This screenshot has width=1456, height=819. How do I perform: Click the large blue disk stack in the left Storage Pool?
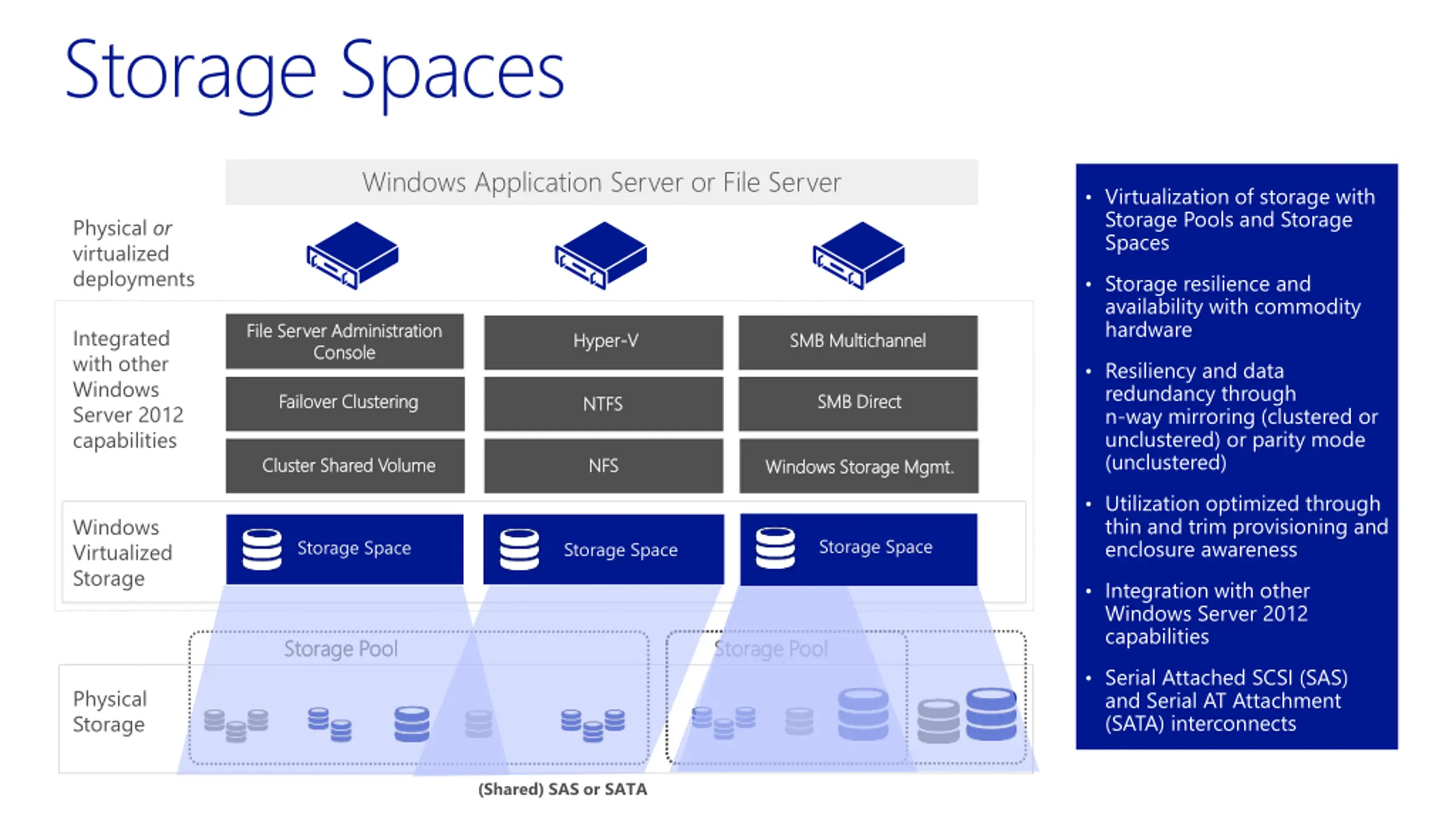[412, 724]
